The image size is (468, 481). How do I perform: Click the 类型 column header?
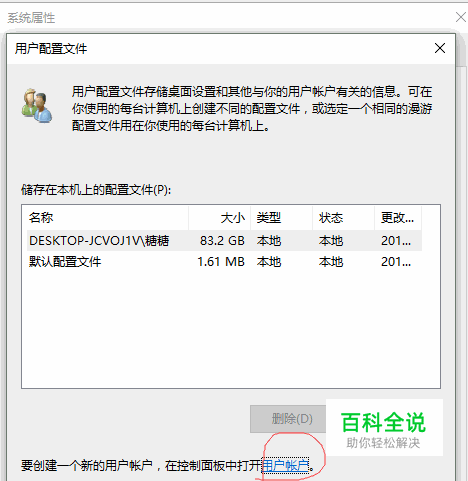281,218
